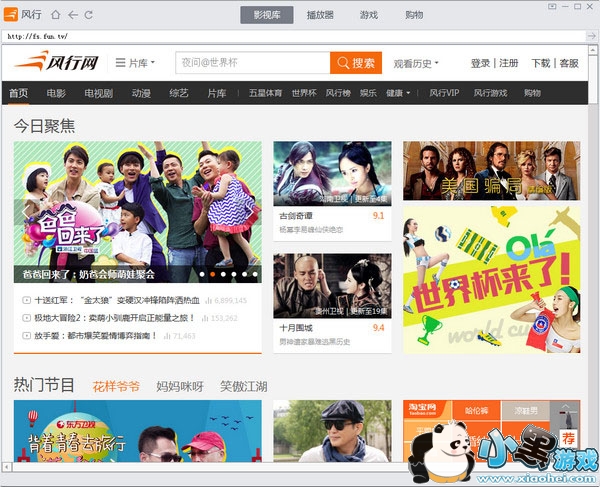
Task: Open the 世界杯来了 World Cup banner
Action: pyautogui.click(x=491, y=280)
